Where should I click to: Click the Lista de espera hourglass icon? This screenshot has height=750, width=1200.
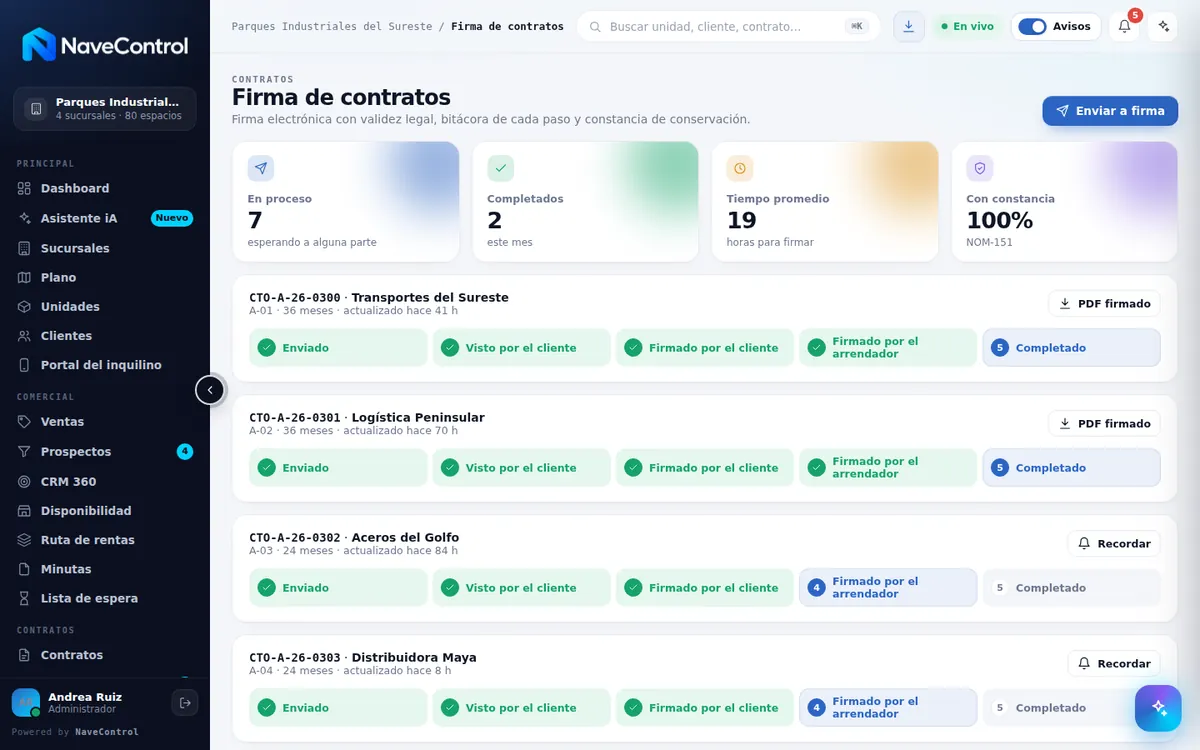(25, 598)
